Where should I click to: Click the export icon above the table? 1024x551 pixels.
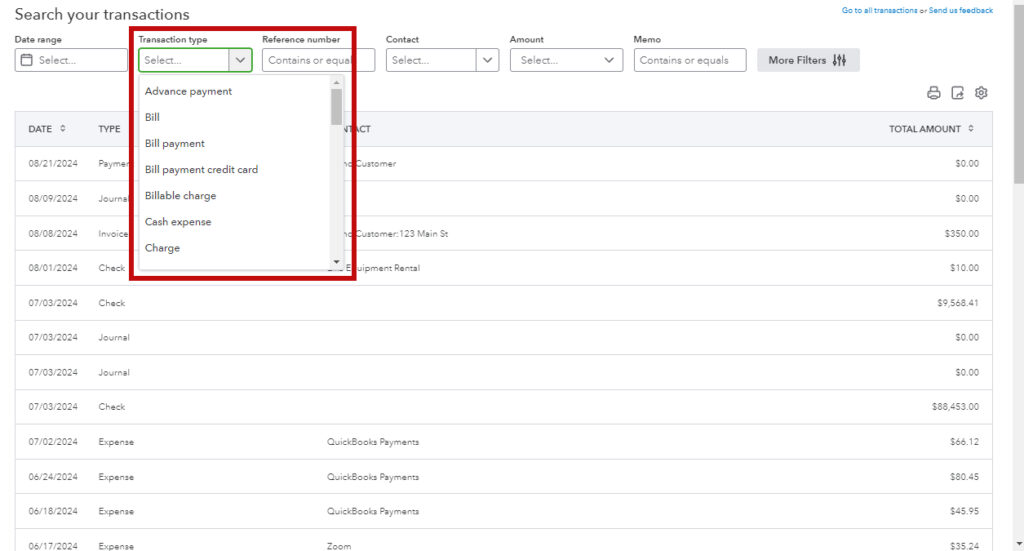coord(957,93)
